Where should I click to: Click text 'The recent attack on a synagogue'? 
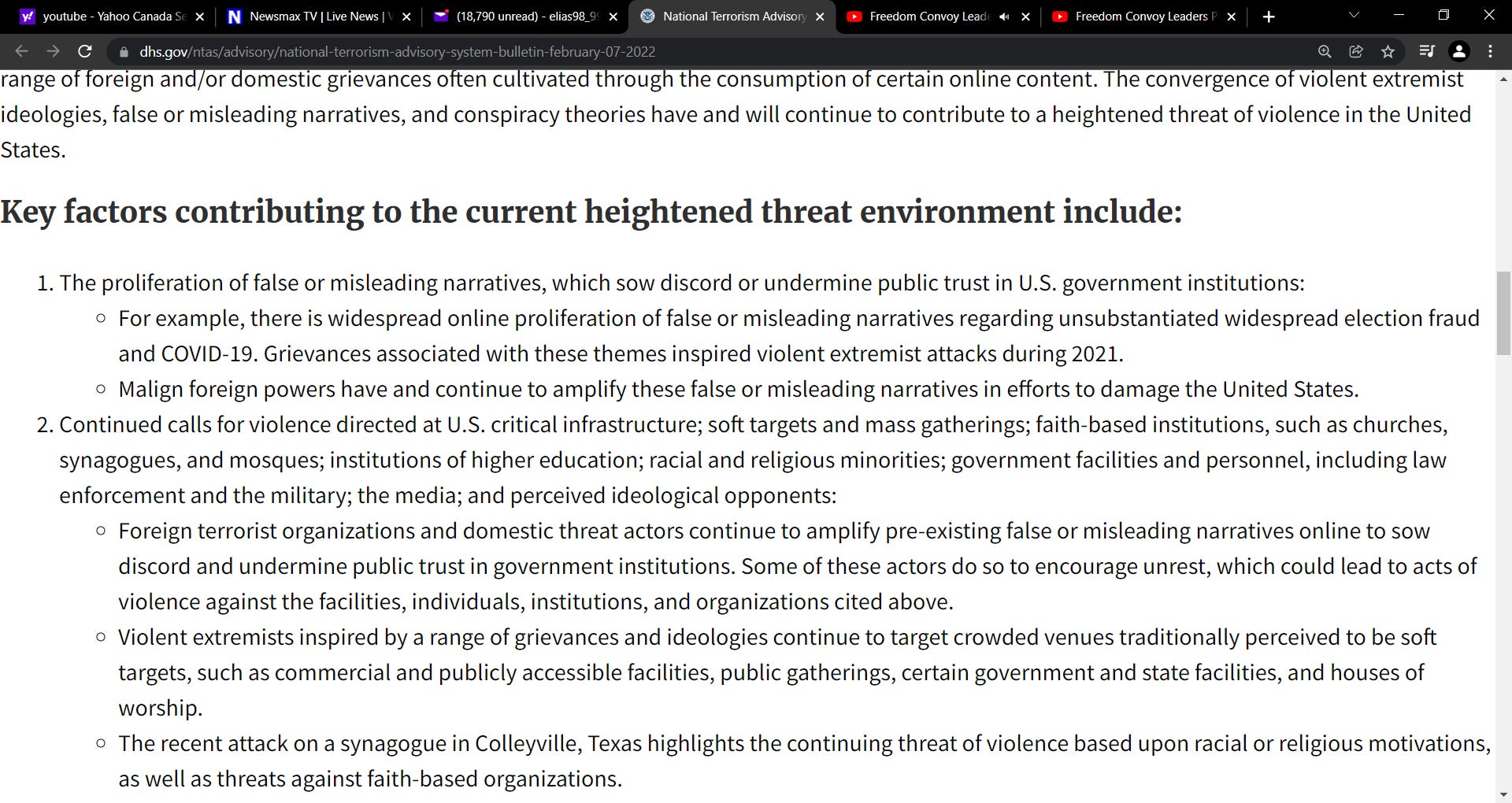tap(282, 744)
